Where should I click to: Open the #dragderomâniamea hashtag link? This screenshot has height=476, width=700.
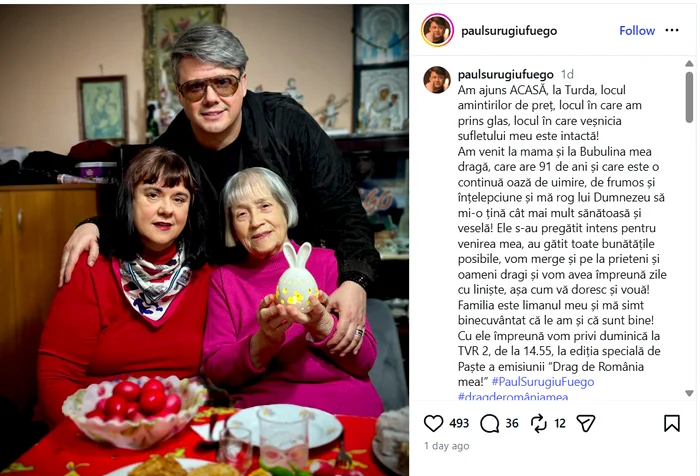[x=513, y=396]
